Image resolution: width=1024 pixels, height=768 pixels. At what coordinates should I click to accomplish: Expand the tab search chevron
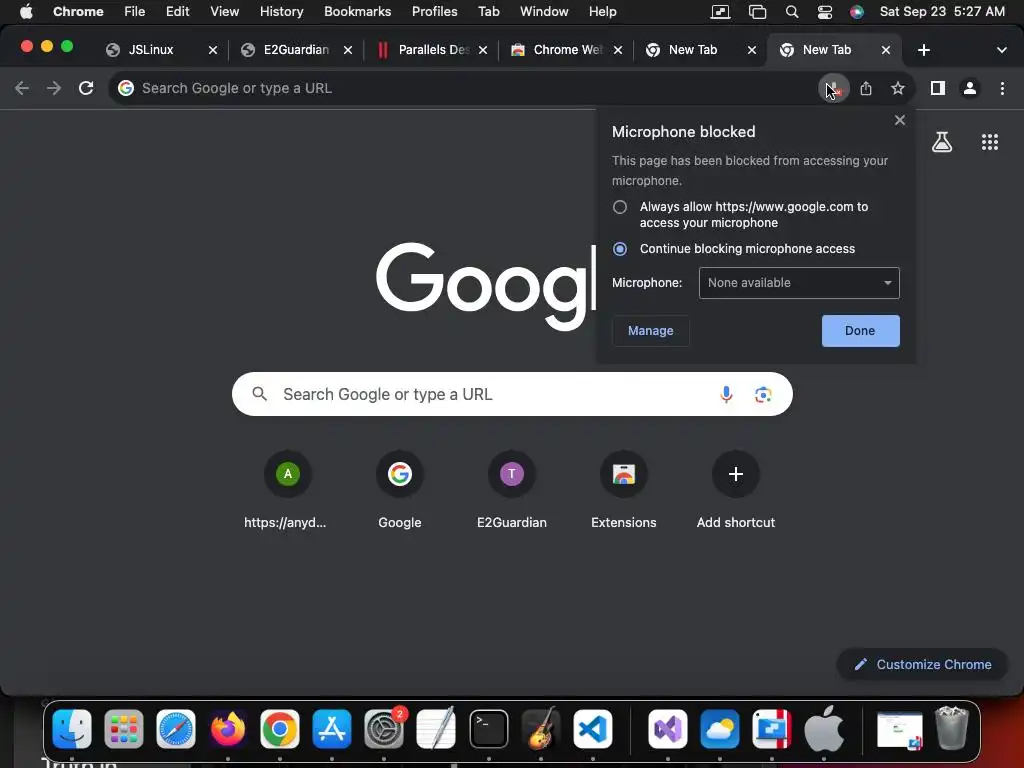pos(1002,50)
